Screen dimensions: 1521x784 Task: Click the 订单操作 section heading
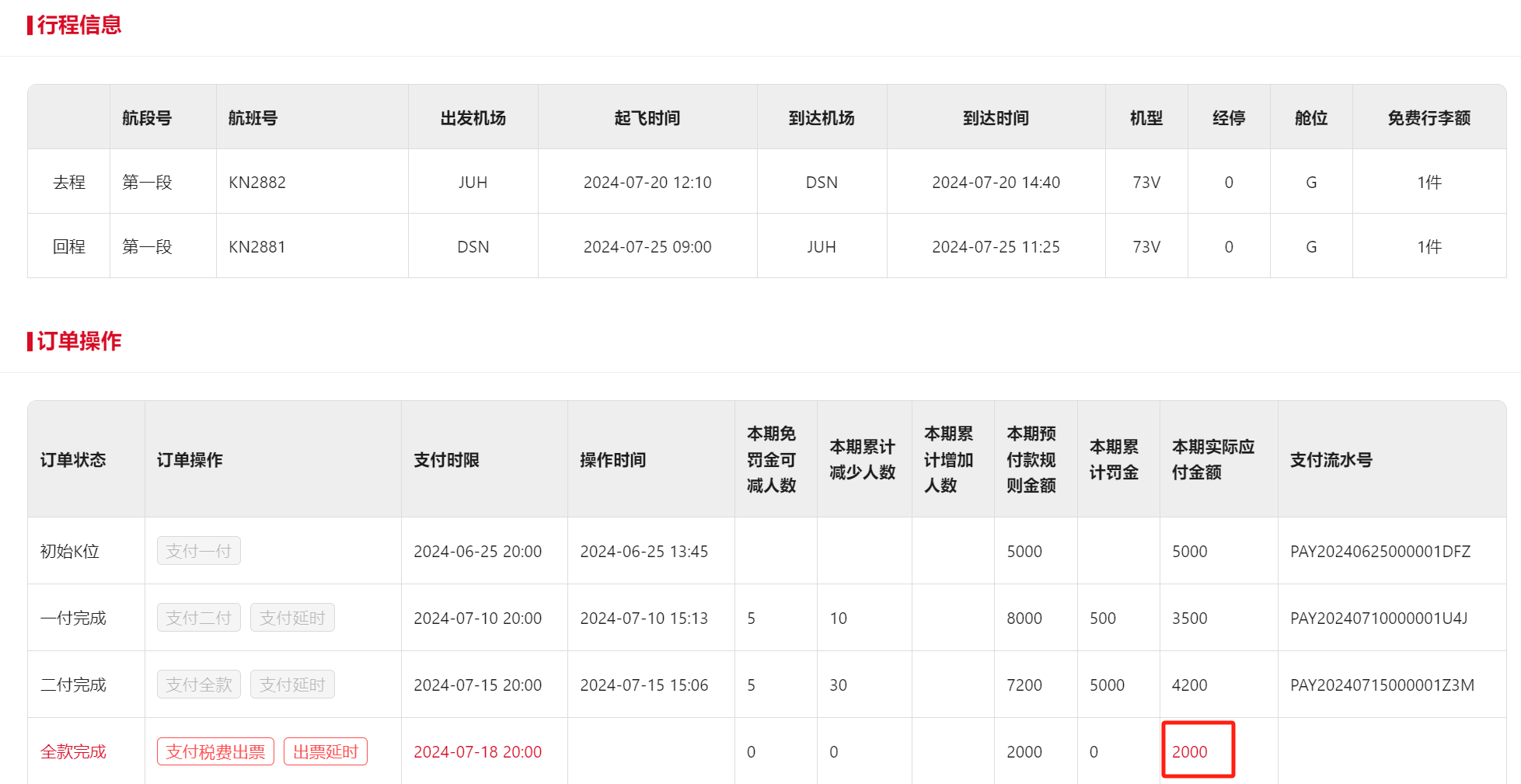(78, 341)
